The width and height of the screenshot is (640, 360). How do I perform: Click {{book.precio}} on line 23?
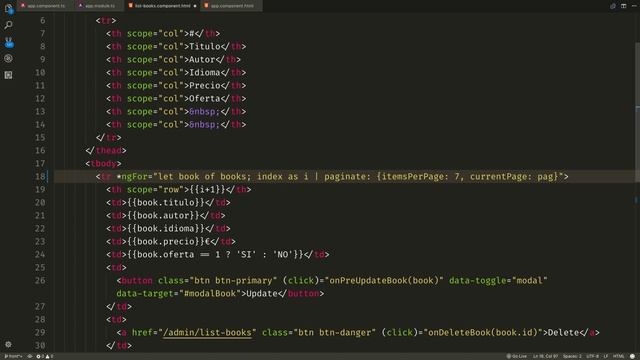click(166, 242)
